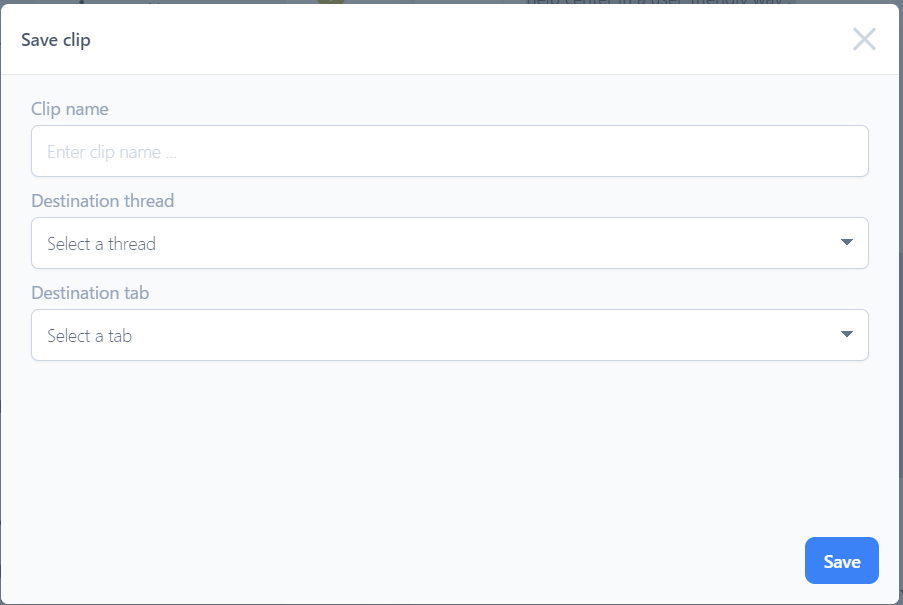Image resolution: width=903 pixels, height=605 pixels.
Task: Expand the tab selector combo box
Action: [450, 335]
